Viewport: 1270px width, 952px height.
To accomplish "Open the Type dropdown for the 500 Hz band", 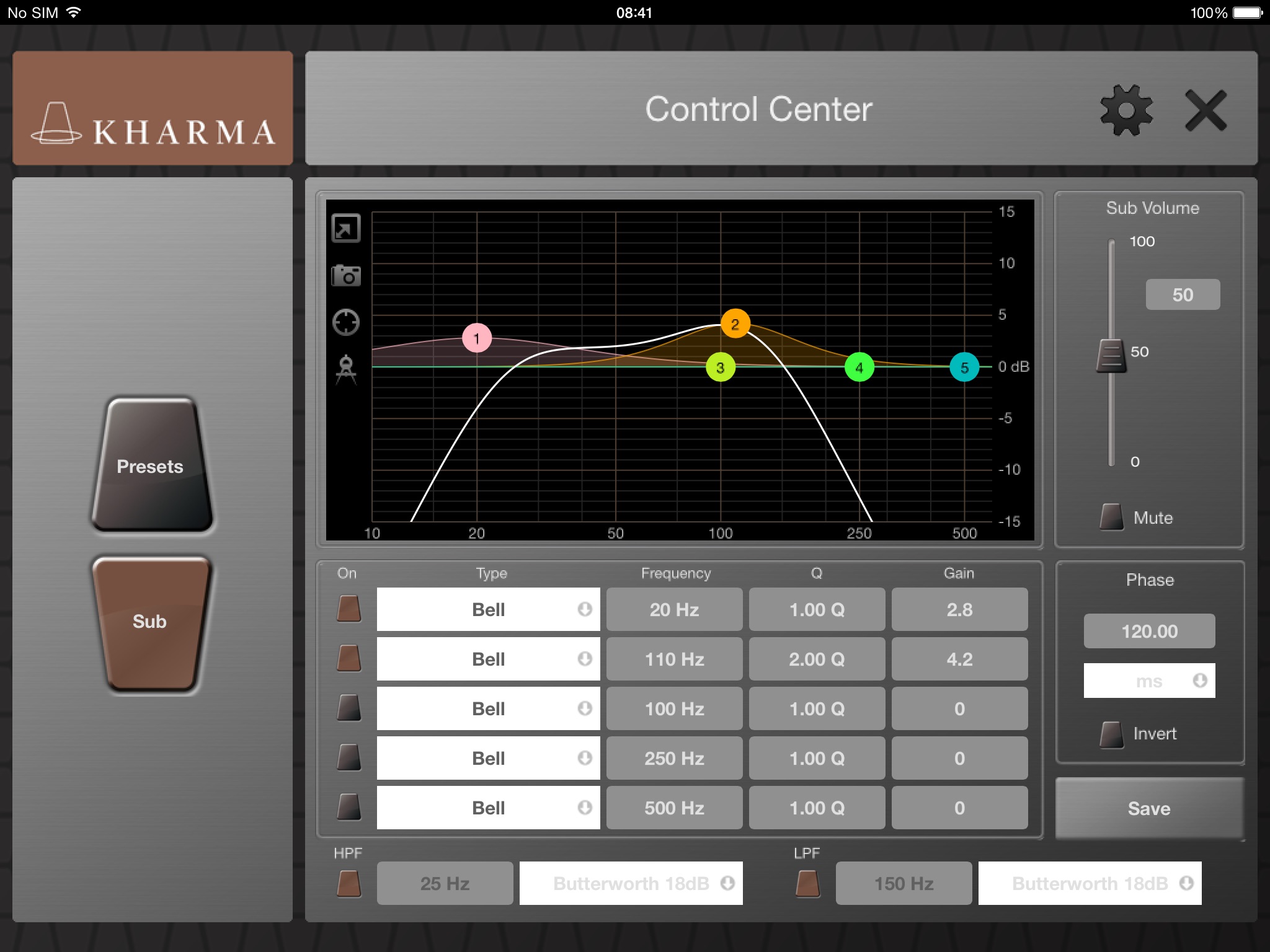I will pyautogui.click(x=489, y=808).
